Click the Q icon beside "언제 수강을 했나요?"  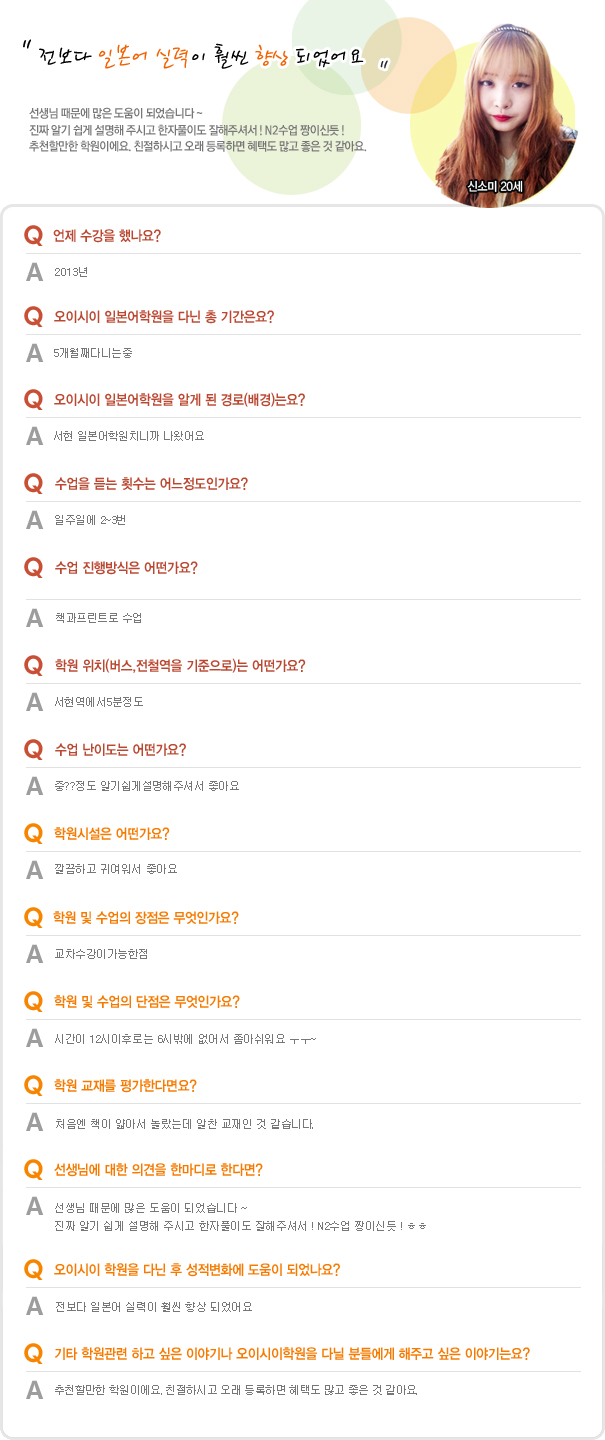[x=33, y=236]
